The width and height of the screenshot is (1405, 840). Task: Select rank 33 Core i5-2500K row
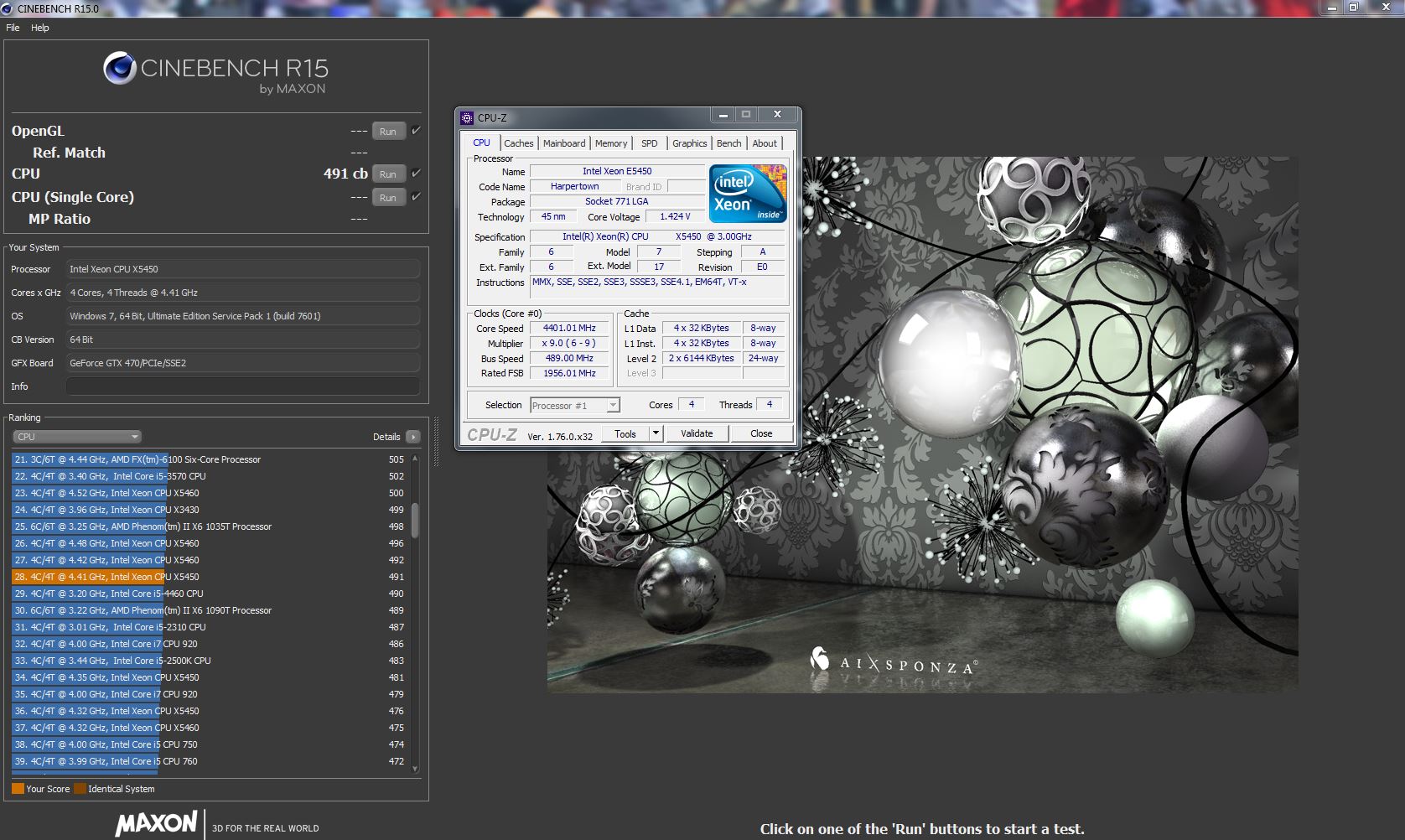coord(209,661)
